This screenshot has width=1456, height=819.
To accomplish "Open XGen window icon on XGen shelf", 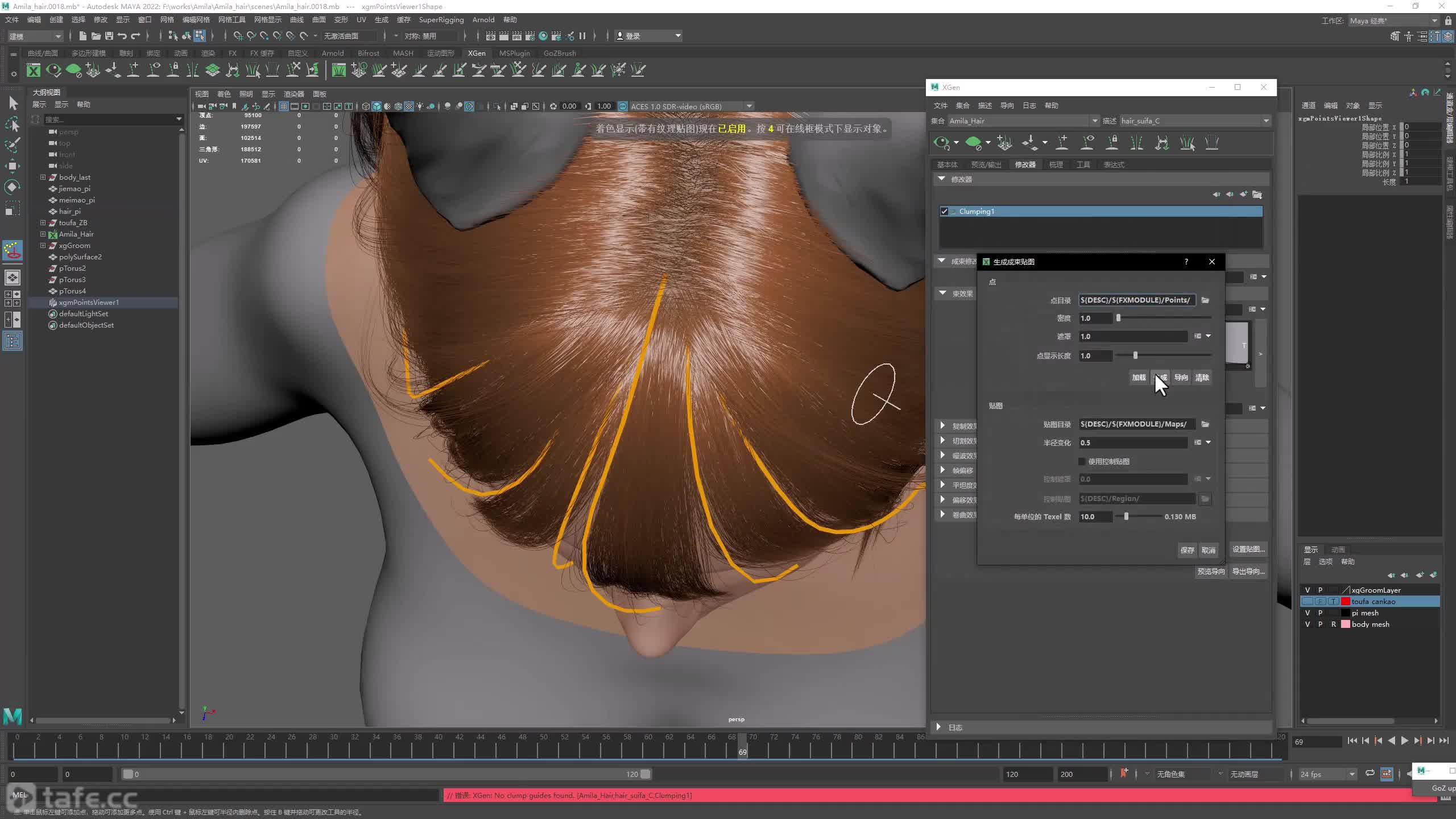I will point(34,70).
